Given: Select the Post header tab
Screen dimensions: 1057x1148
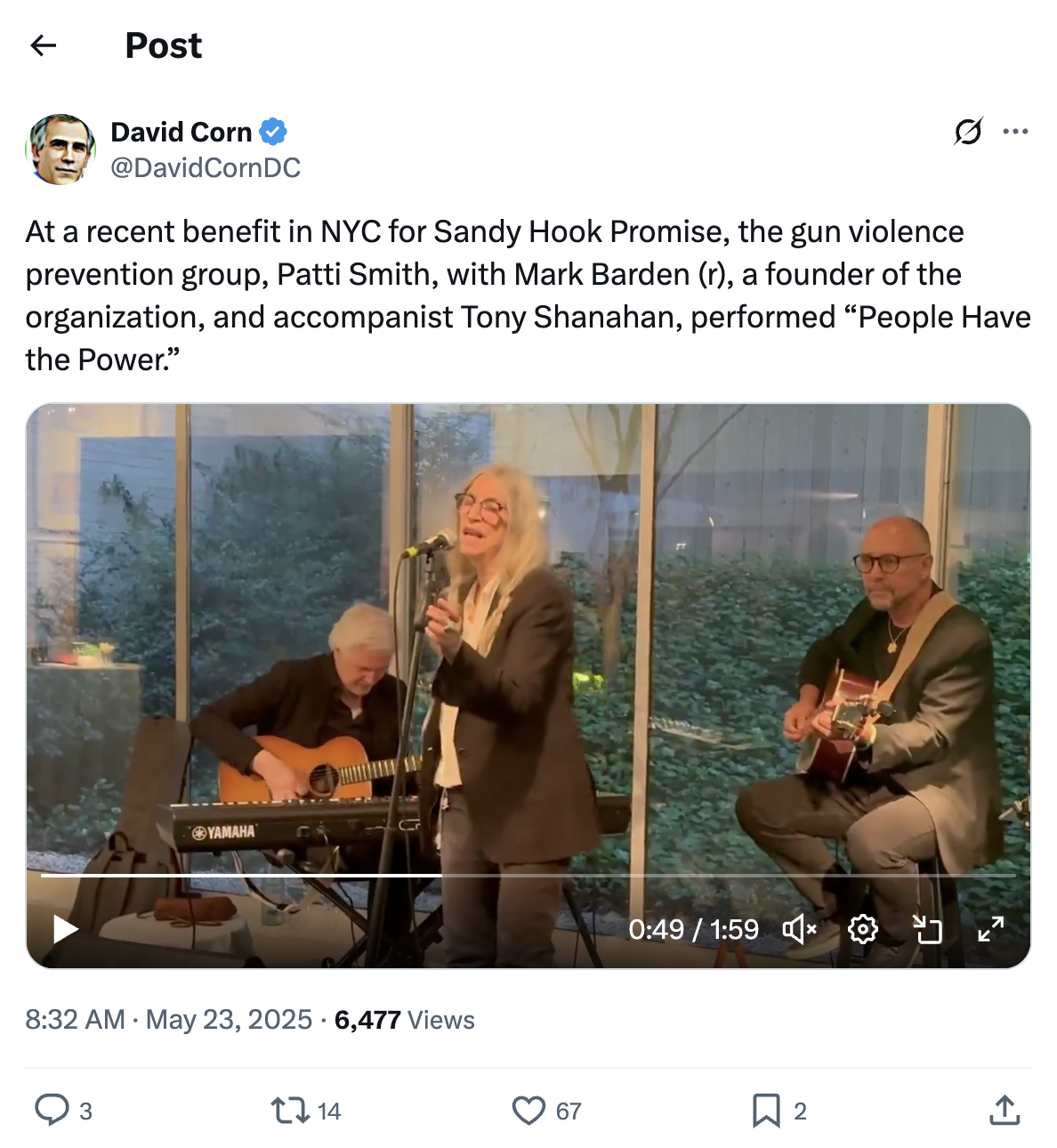Looking at the screenshot, I should tap(163, 44).
